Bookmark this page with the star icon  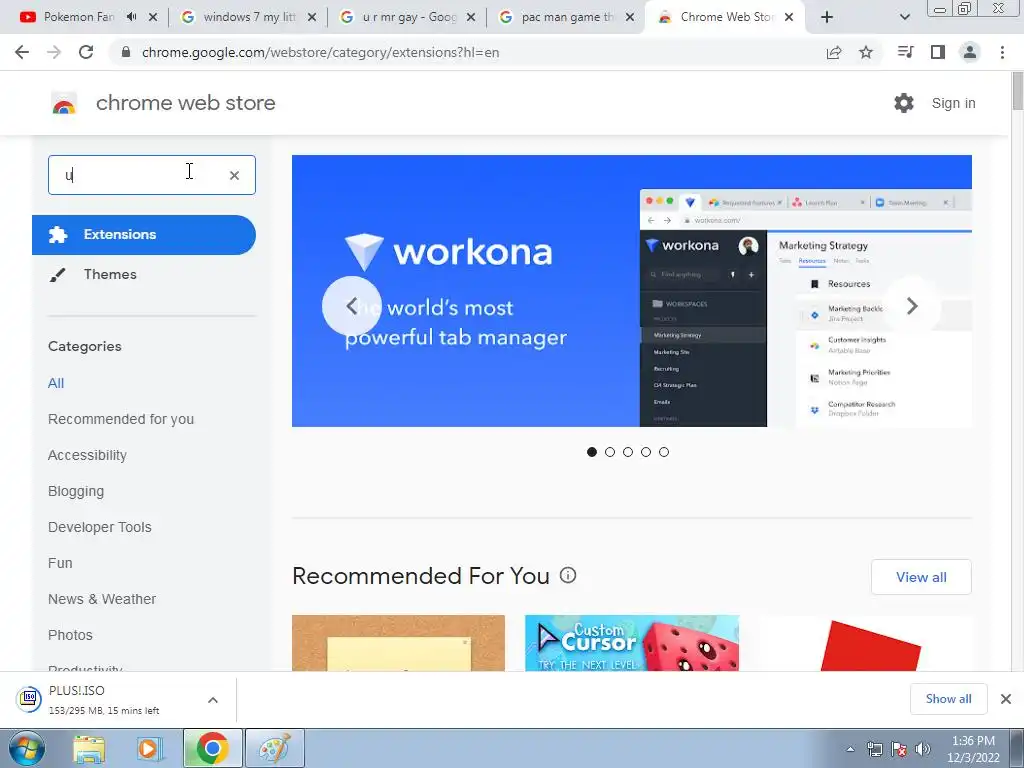pos(866,52)
